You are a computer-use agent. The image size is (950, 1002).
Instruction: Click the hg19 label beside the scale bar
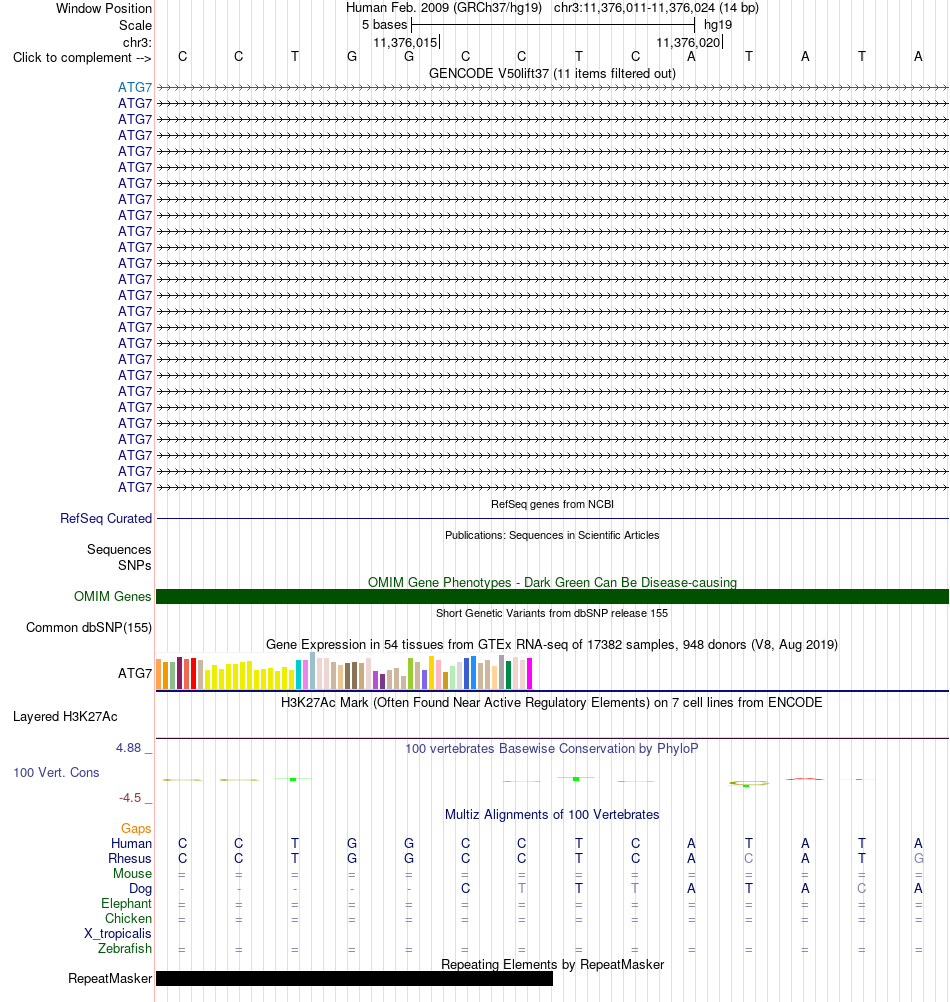point(717,25)
